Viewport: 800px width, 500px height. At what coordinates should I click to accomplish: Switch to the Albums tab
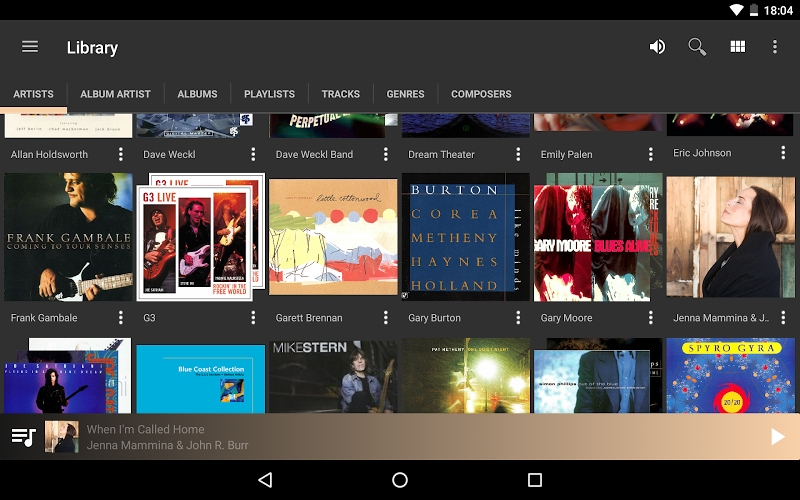point(197,94)
